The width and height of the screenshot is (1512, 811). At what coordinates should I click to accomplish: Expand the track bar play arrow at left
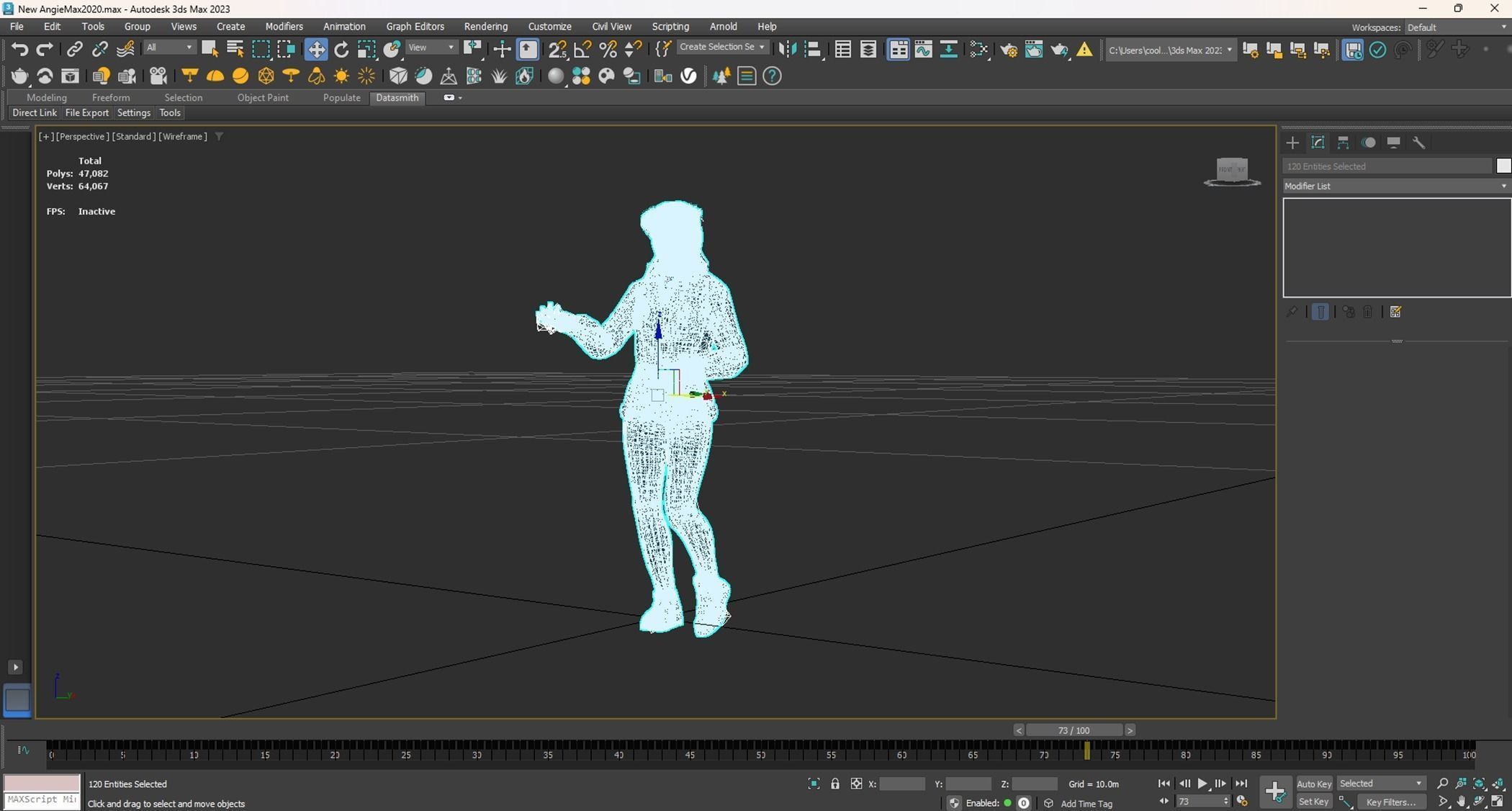coord(15,667)
